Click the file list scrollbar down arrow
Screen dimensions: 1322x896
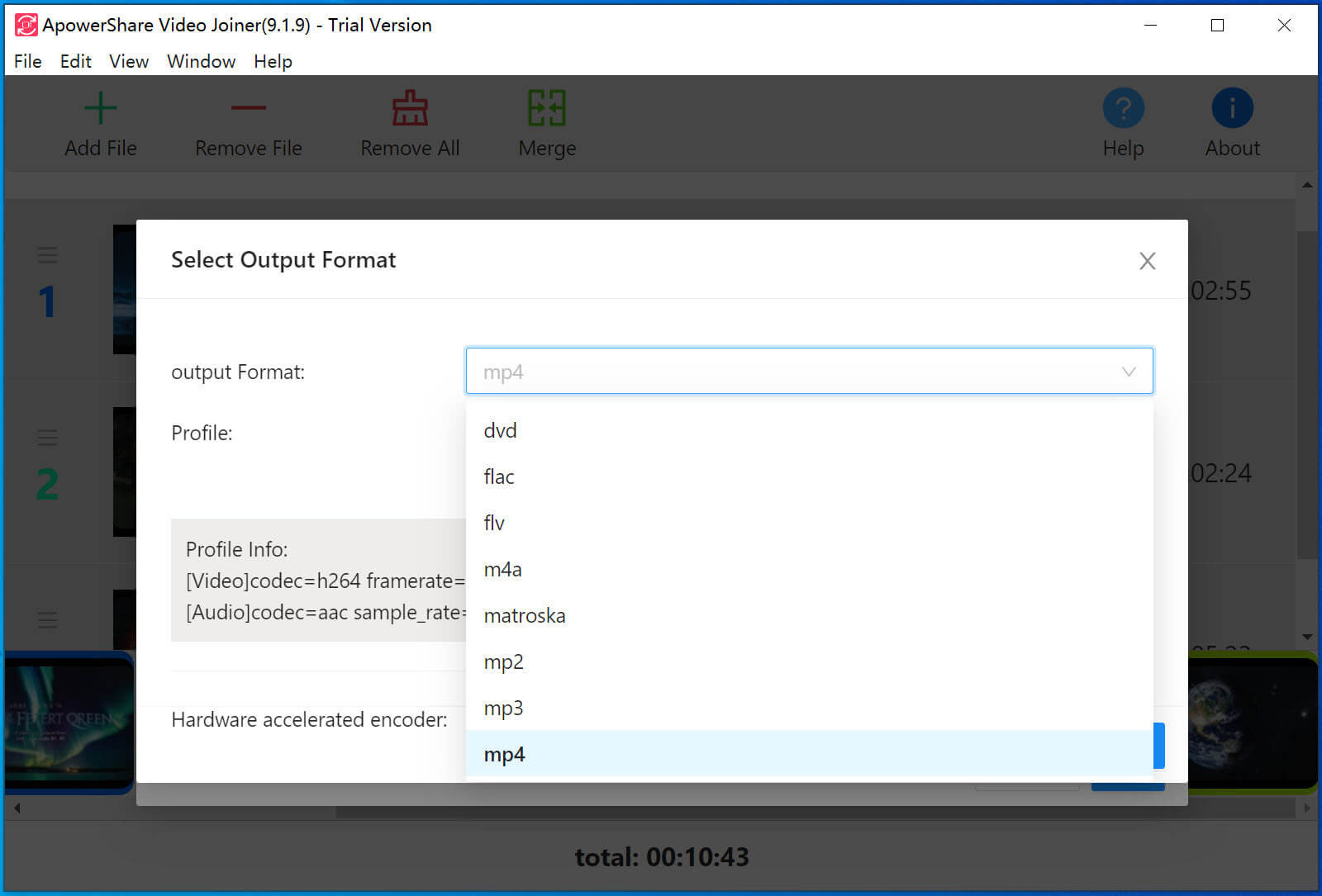1307,637
